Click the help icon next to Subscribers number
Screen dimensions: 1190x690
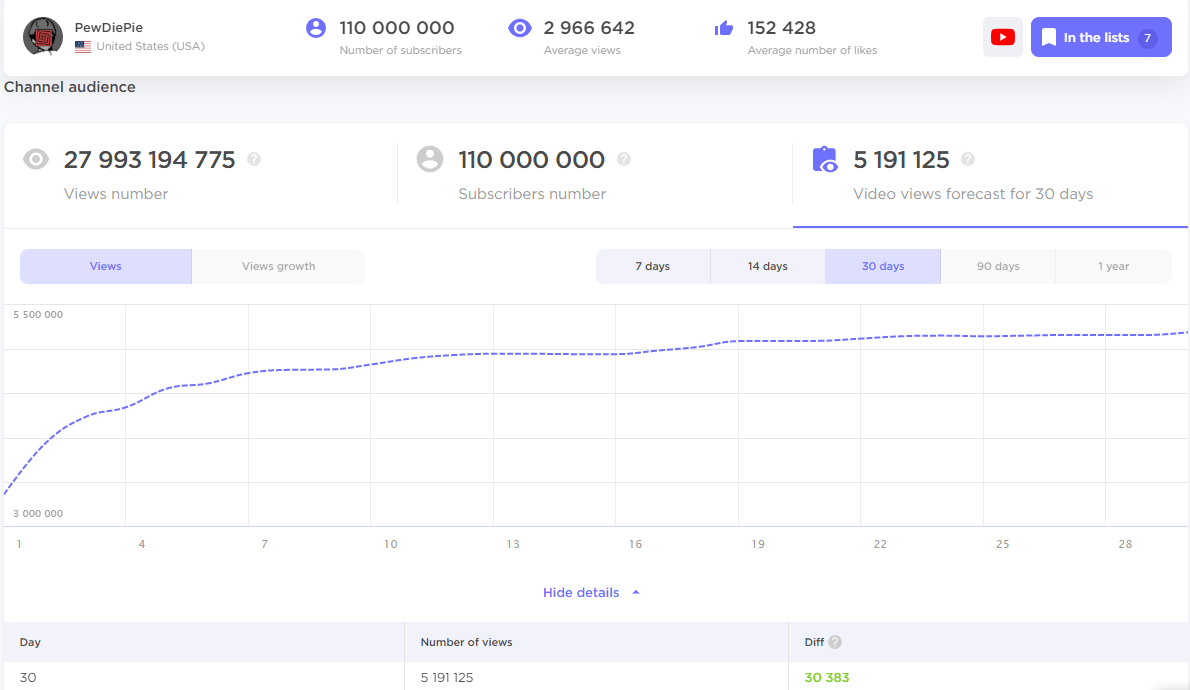click(624, 159)
